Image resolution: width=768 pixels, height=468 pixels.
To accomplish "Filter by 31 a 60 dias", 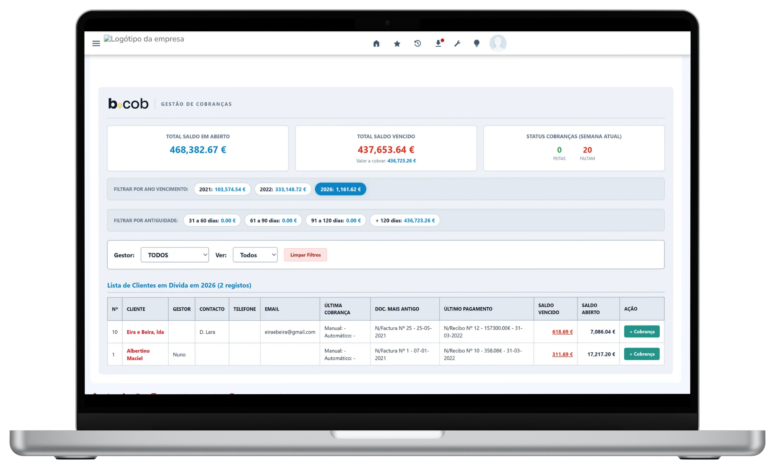I will 212,221.
